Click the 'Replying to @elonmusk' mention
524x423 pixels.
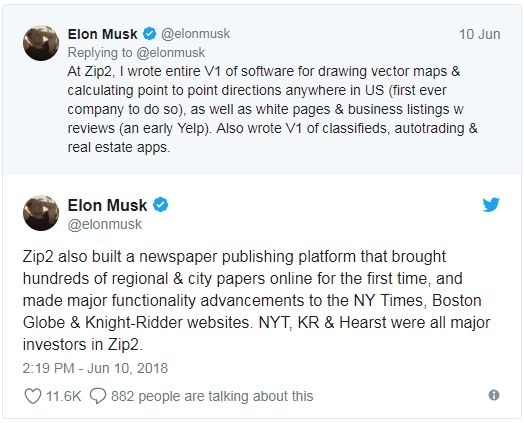[136, 52]
